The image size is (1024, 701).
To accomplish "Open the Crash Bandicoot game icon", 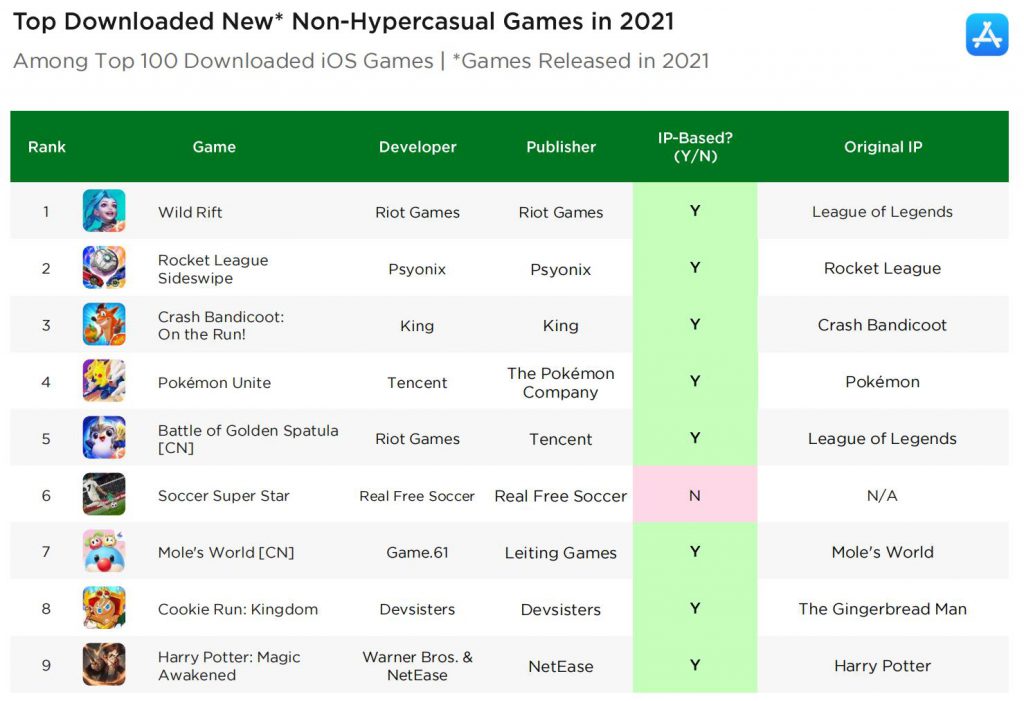I will 104,325.
